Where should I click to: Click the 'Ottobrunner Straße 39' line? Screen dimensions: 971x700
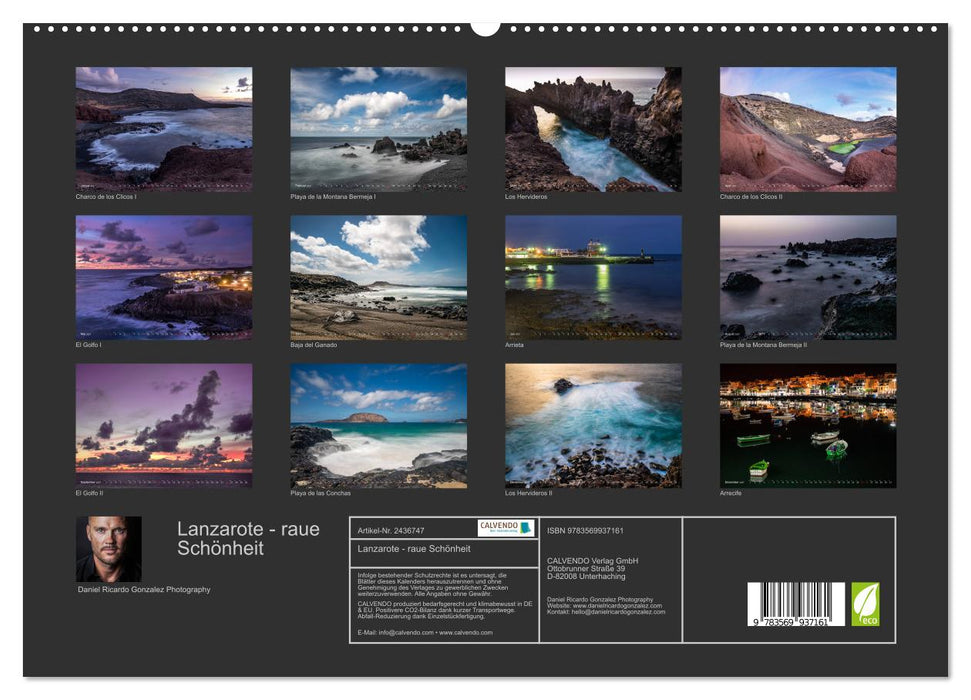tap(586, 569)
